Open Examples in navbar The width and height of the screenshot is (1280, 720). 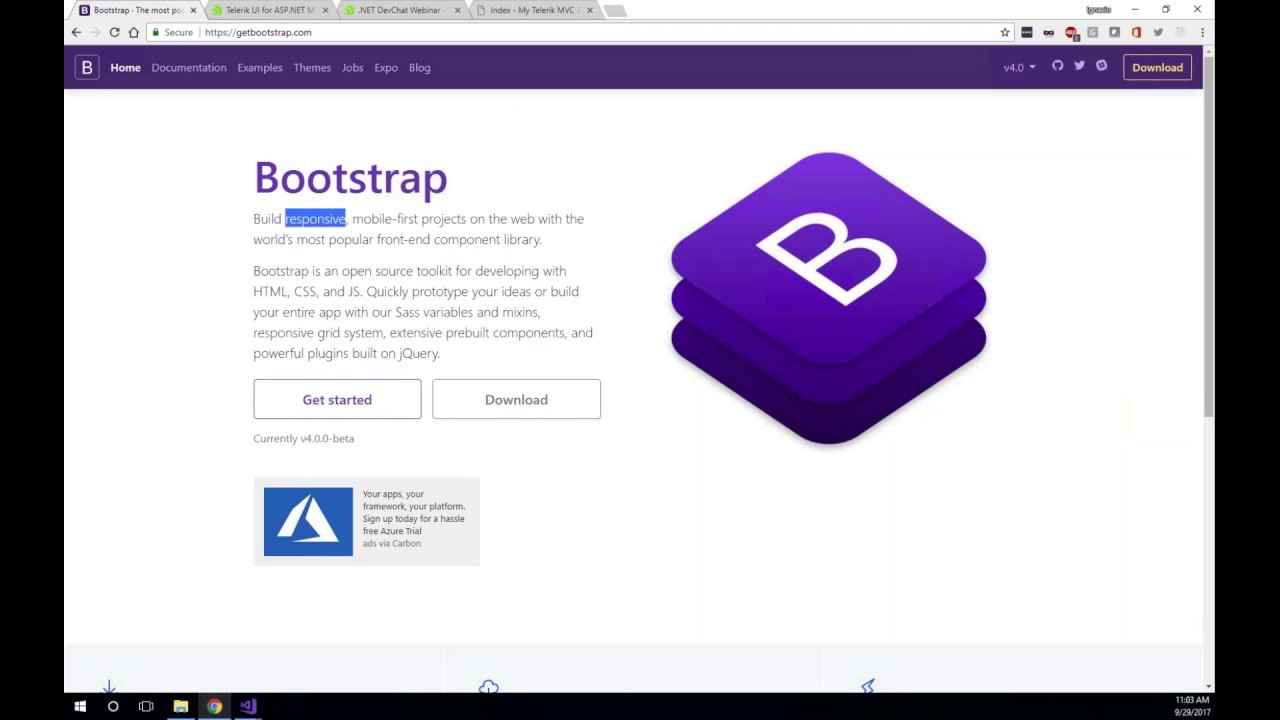[260, 67]
